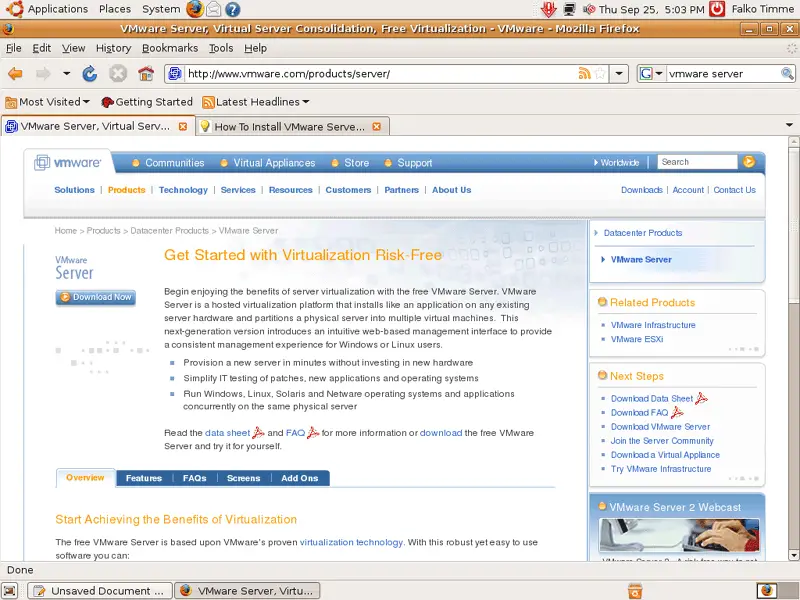
Task: Click the orange search go button
Action: coord(749,162)
